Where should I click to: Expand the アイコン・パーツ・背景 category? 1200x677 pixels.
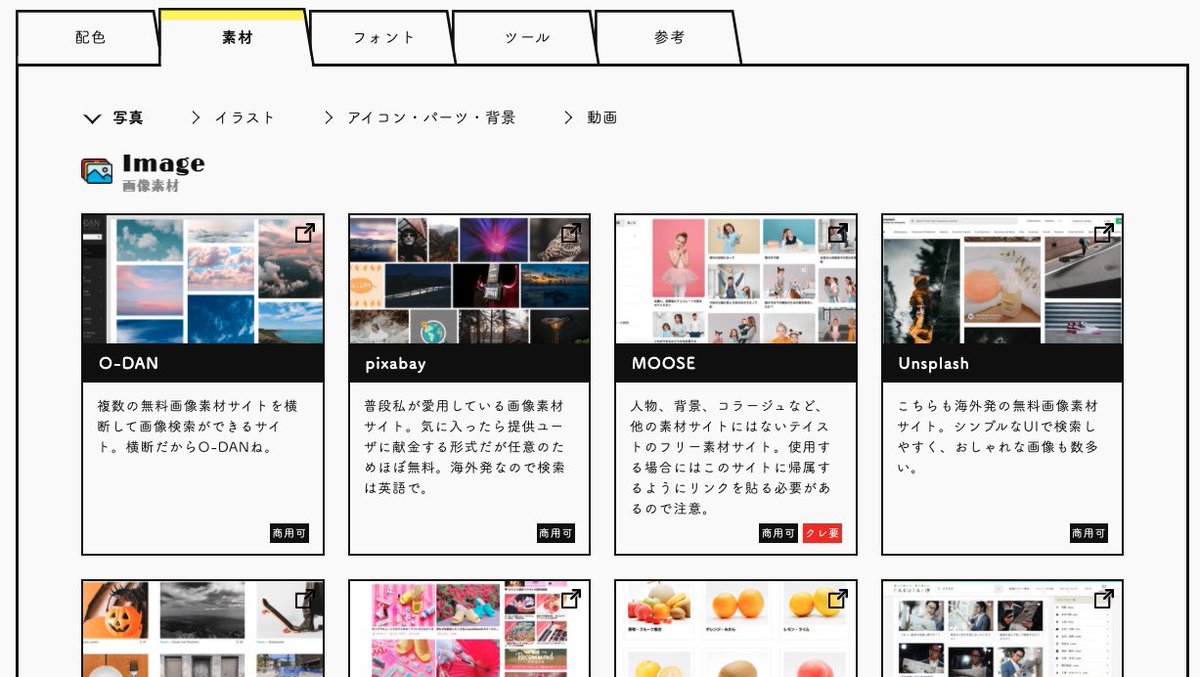click(x=420, y=118)
